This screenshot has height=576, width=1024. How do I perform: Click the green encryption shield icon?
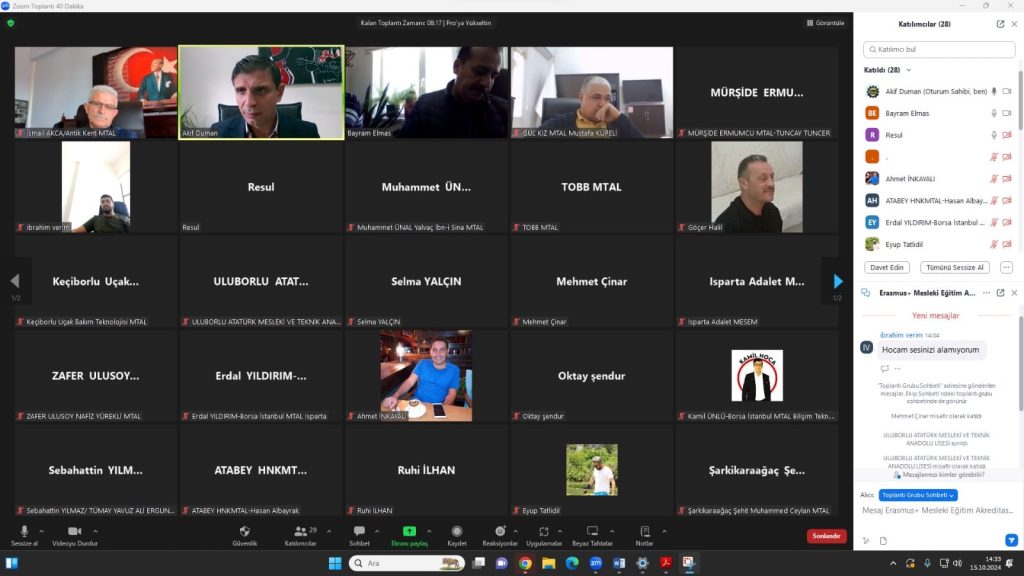(10, 23)
